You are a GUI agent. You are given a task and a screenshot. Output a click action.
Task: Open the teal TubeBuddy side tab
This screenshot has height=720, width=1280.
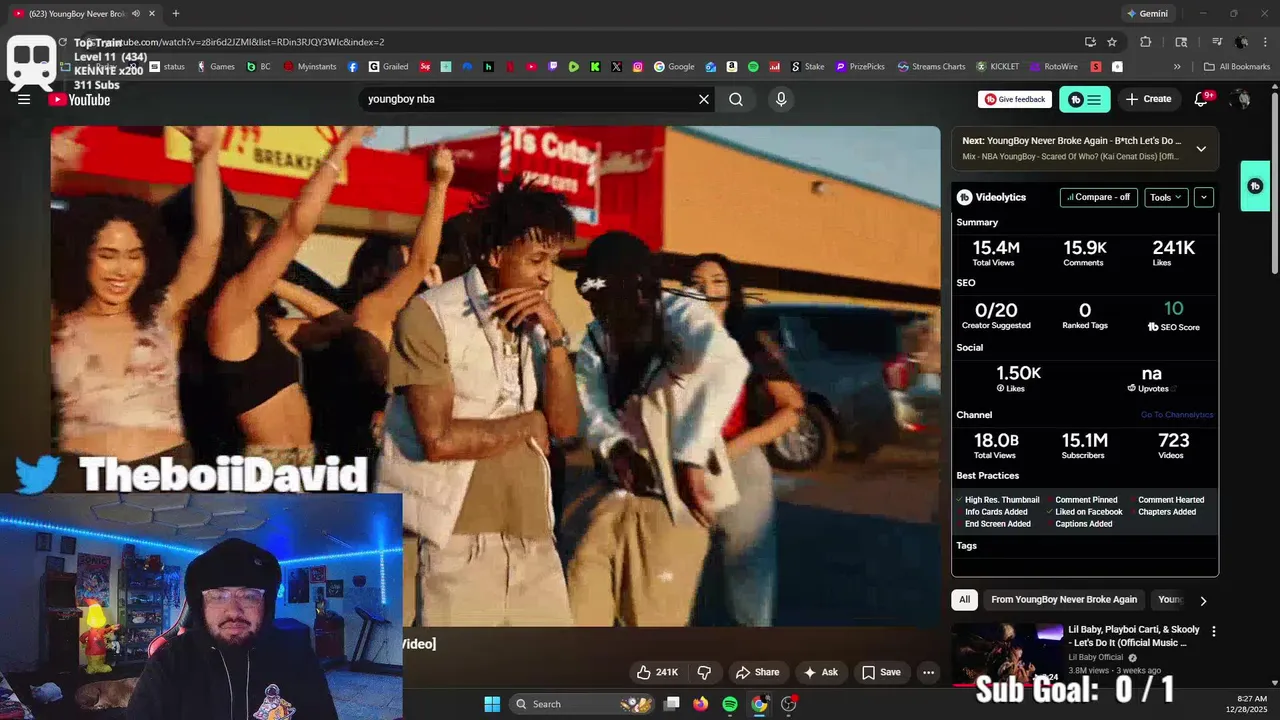coord(1255,186)
